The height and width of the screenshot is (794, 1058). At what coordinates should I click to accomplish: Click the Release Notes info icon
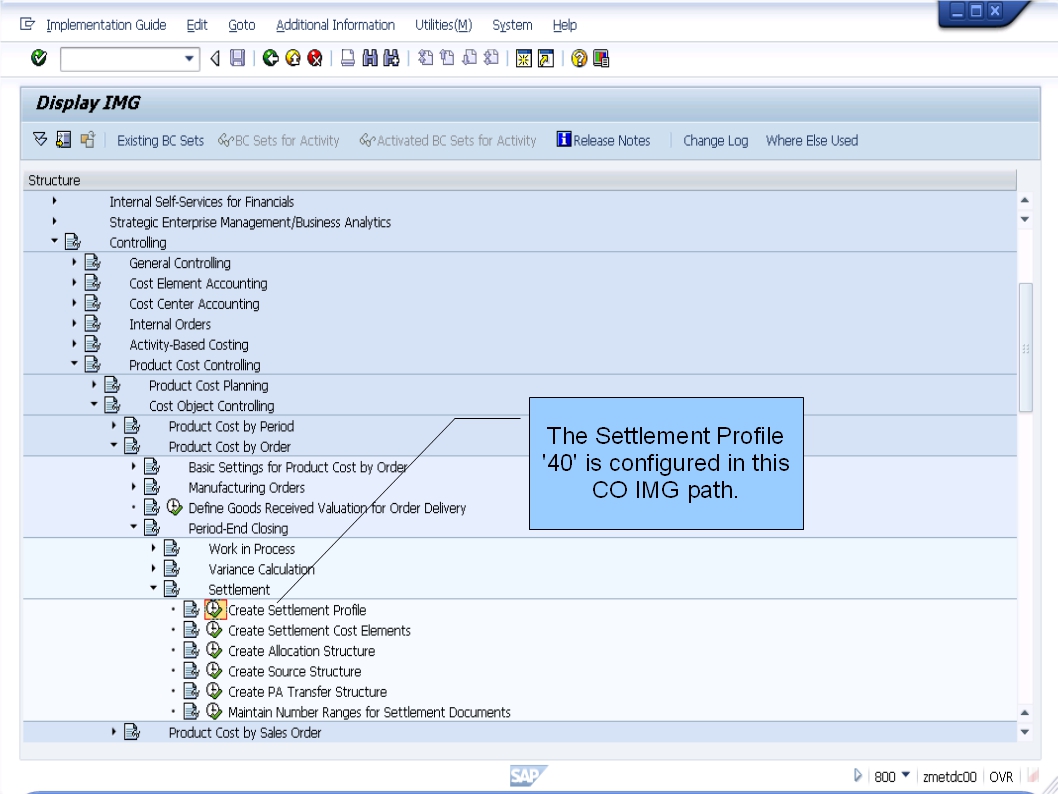pyautogui.click(x=563, y=140)
